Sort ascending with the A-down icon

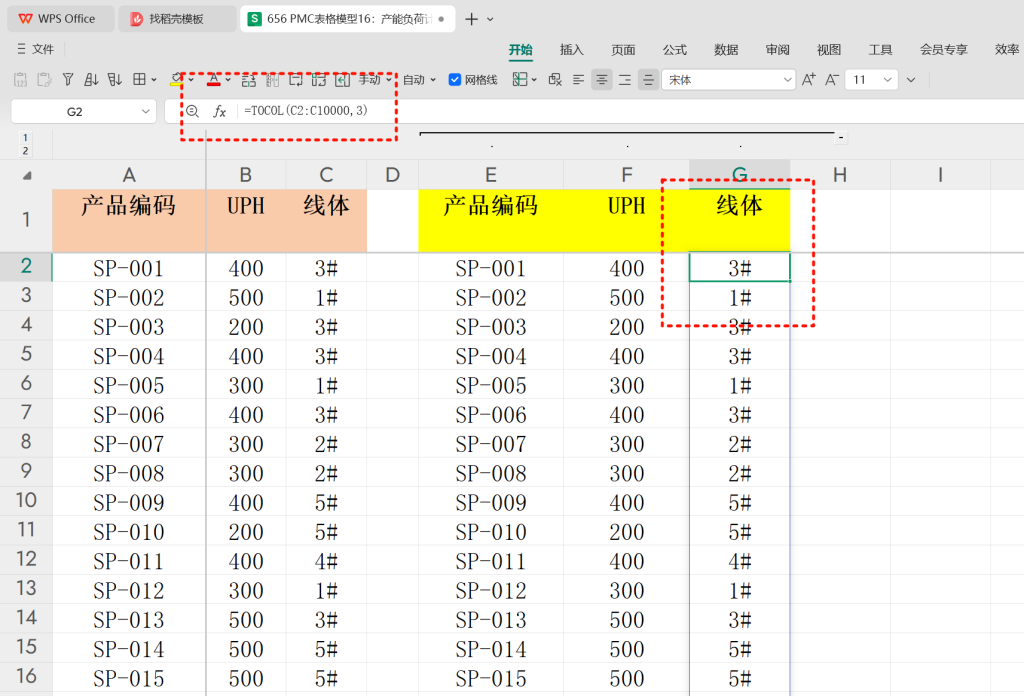(91, 80)
